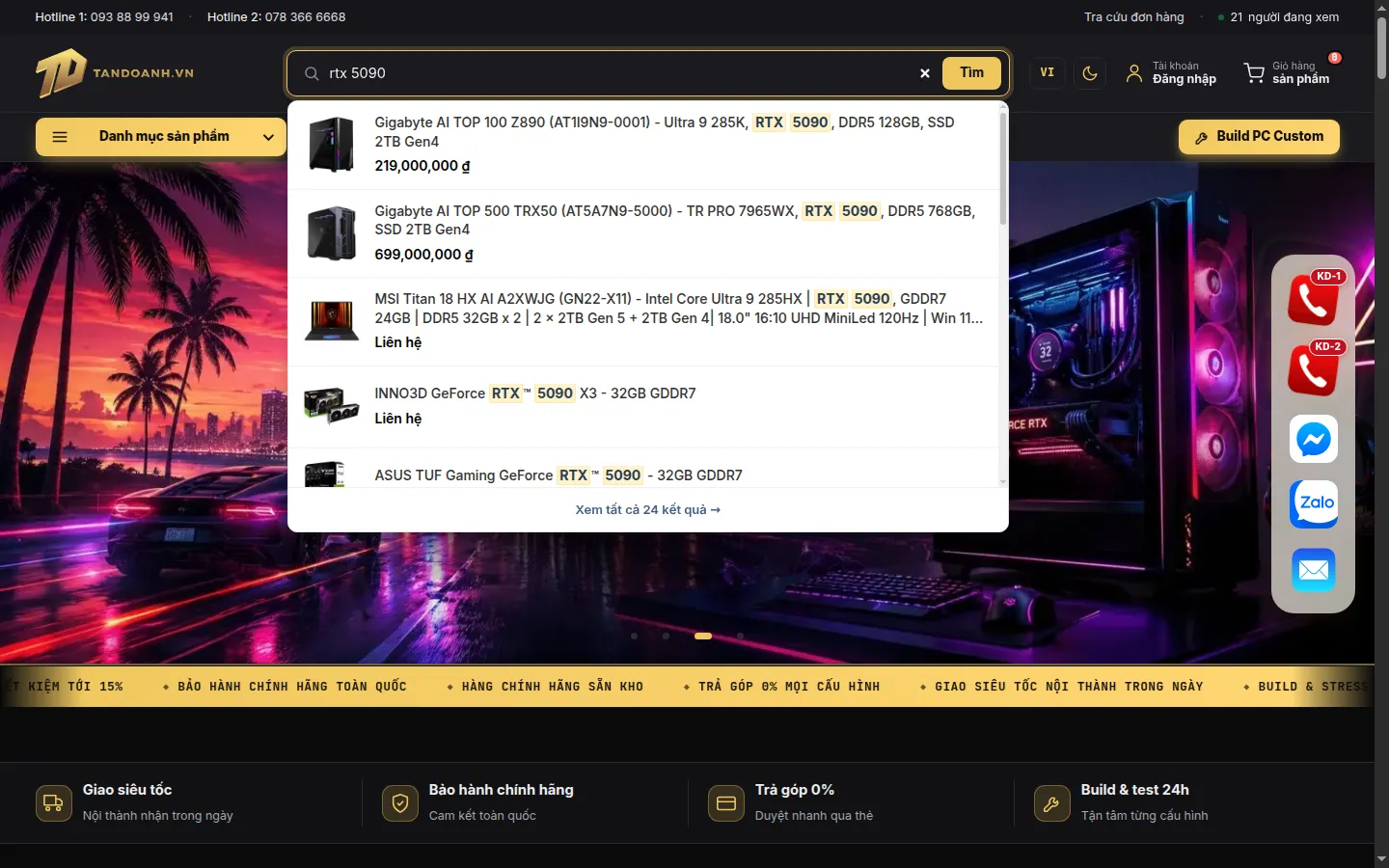Image resolution: width=1389 pixels, height=868 pixels.
Task: Open the Zalo chat icon
Action: [1314, 503]
